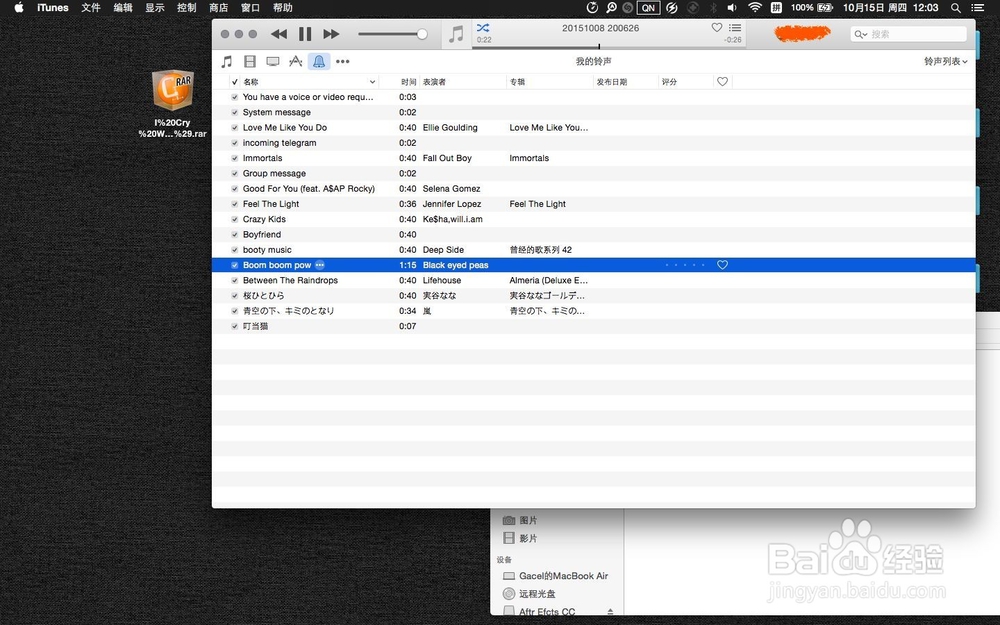Image resolution: width=1000 pixels, height=625 pixels.
Task: Uncheck the Feel The Light checkbox
Action: click(x=235, y=204)
